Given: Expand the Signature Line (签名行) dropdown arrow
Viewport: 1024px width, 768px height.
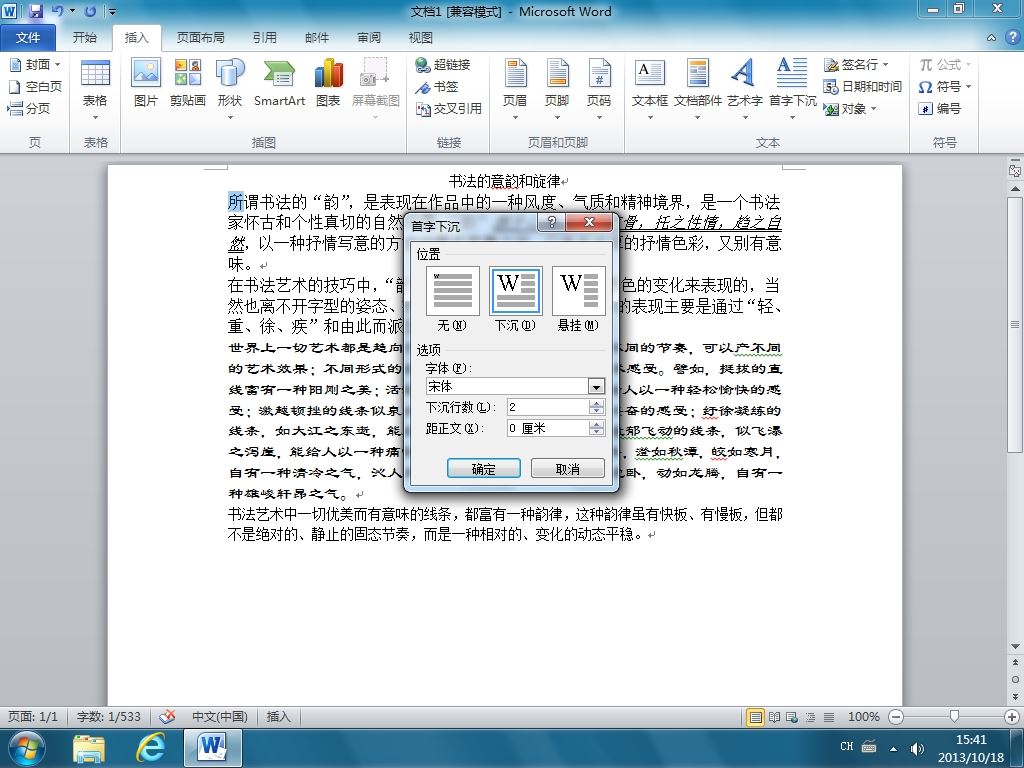Looking at the screenshot, I should pos(886,65).
